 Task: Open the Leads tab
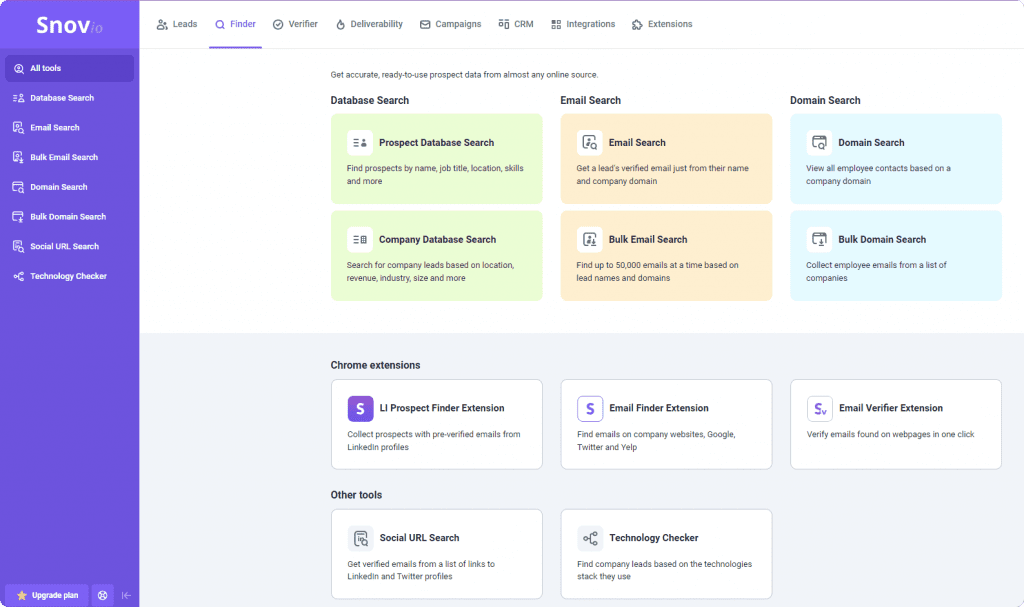coord(177,24)
